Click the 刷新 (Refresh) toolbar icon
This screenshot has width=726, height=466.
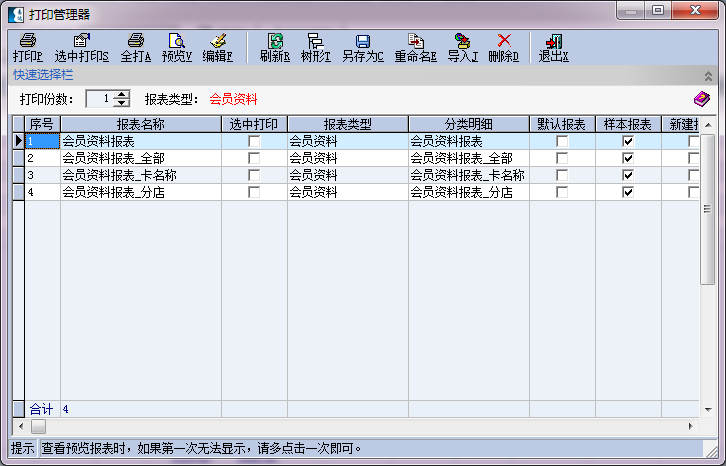click(x=275, y=47)
